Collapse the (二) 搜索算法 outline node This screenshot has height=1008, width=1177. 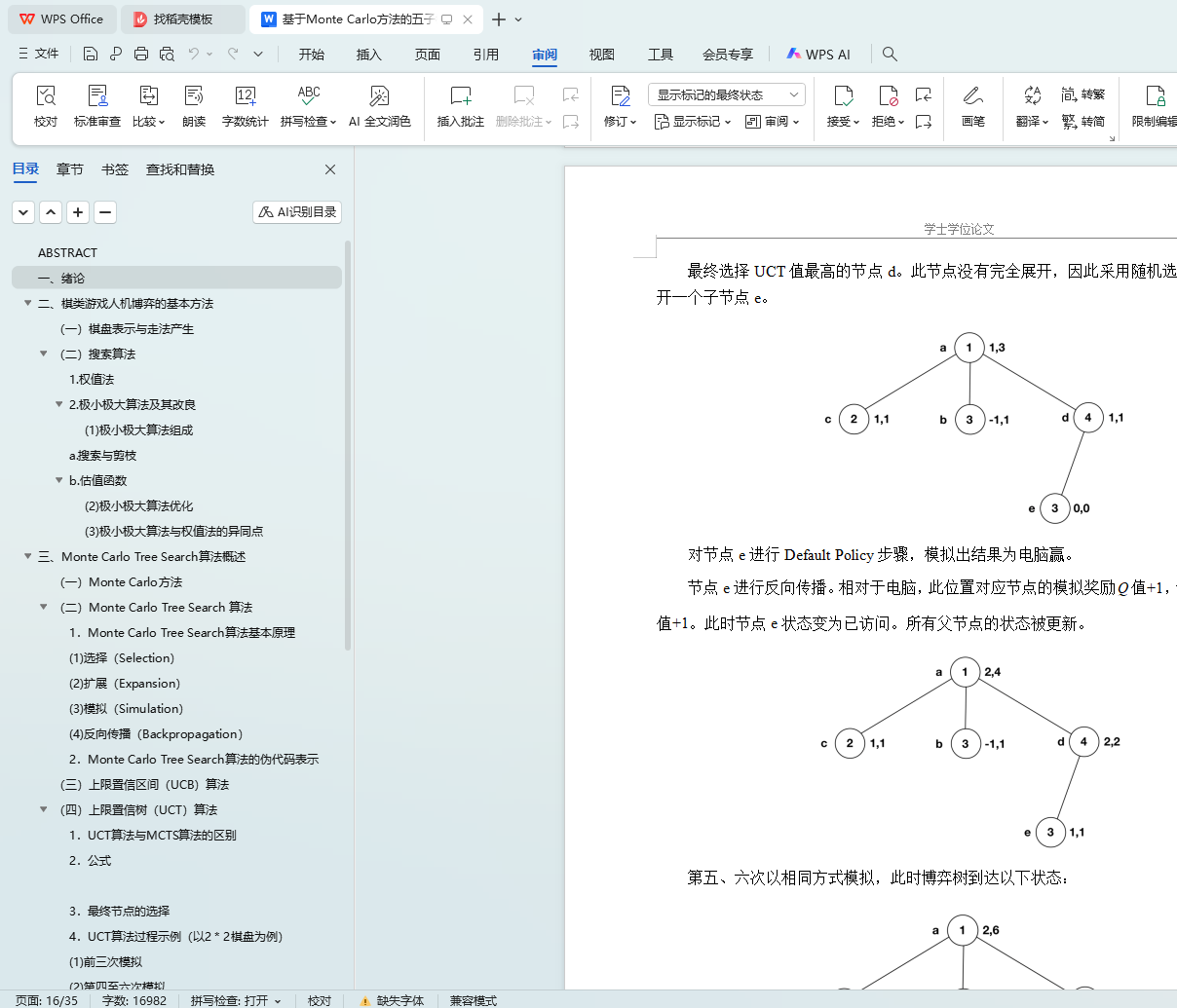click(x=44, y=354)
